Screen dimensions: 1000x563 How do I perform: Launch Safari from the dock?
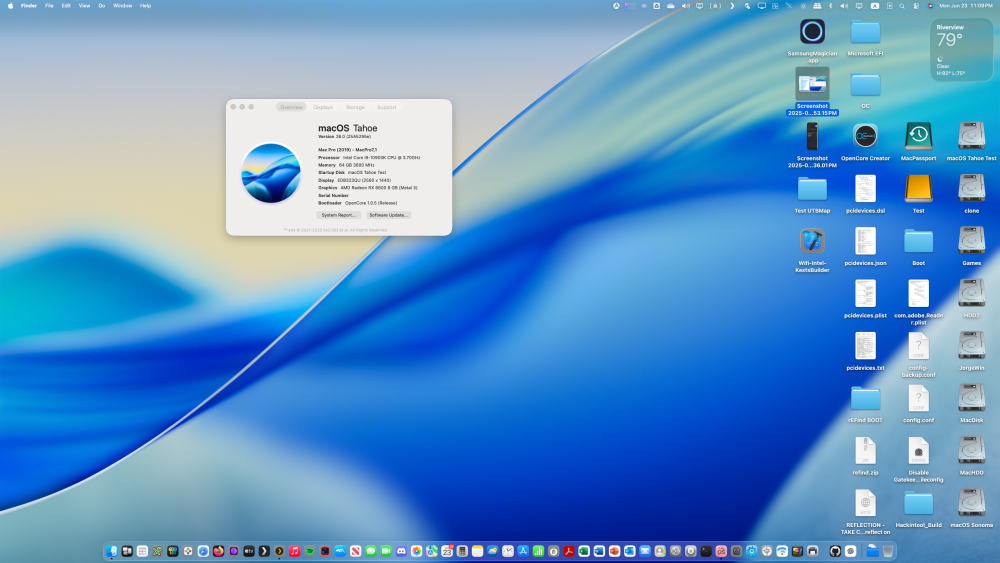[203, 551]
